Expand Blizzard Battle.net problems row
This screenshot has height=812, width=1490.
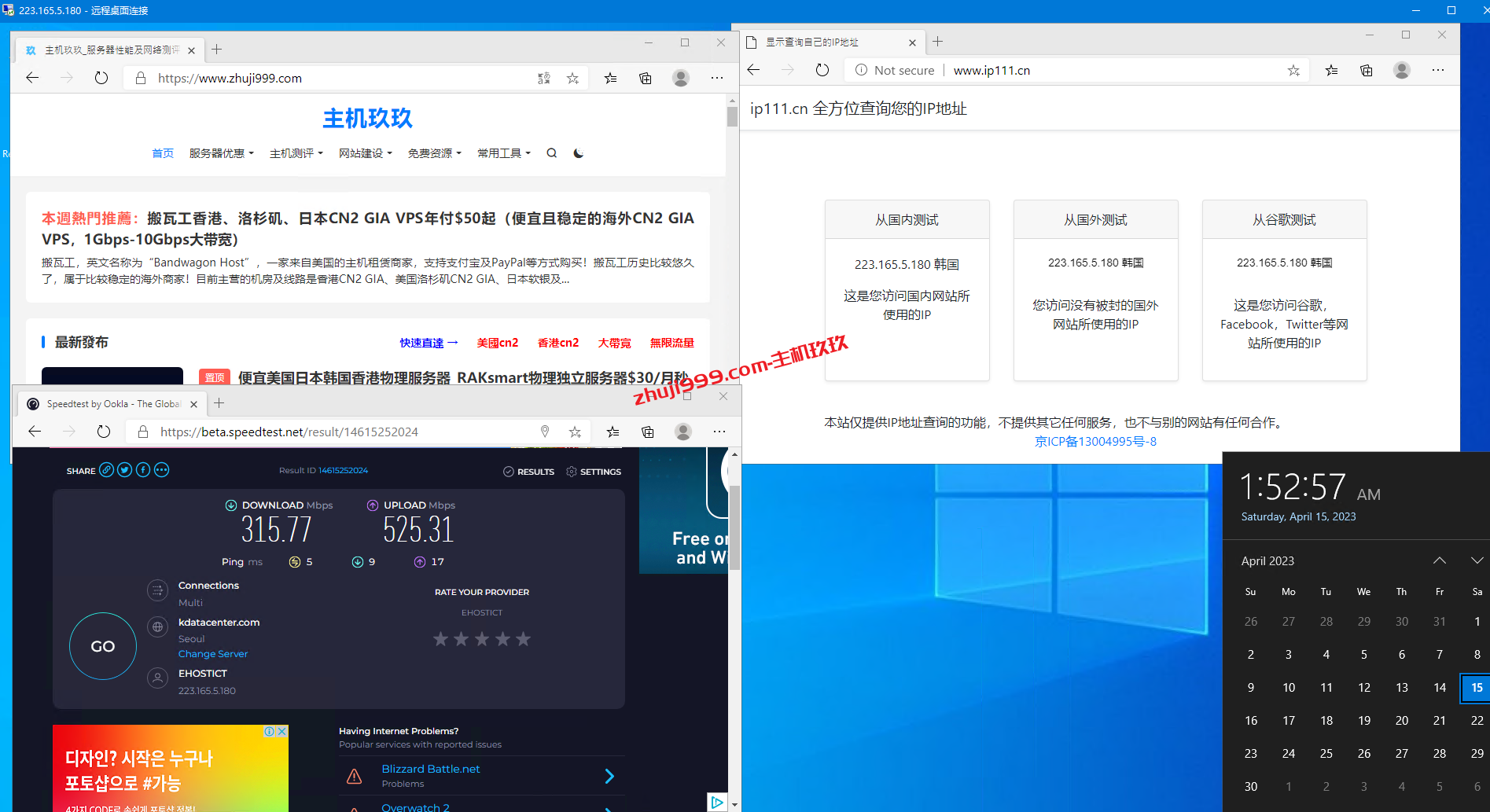(609, 776)
